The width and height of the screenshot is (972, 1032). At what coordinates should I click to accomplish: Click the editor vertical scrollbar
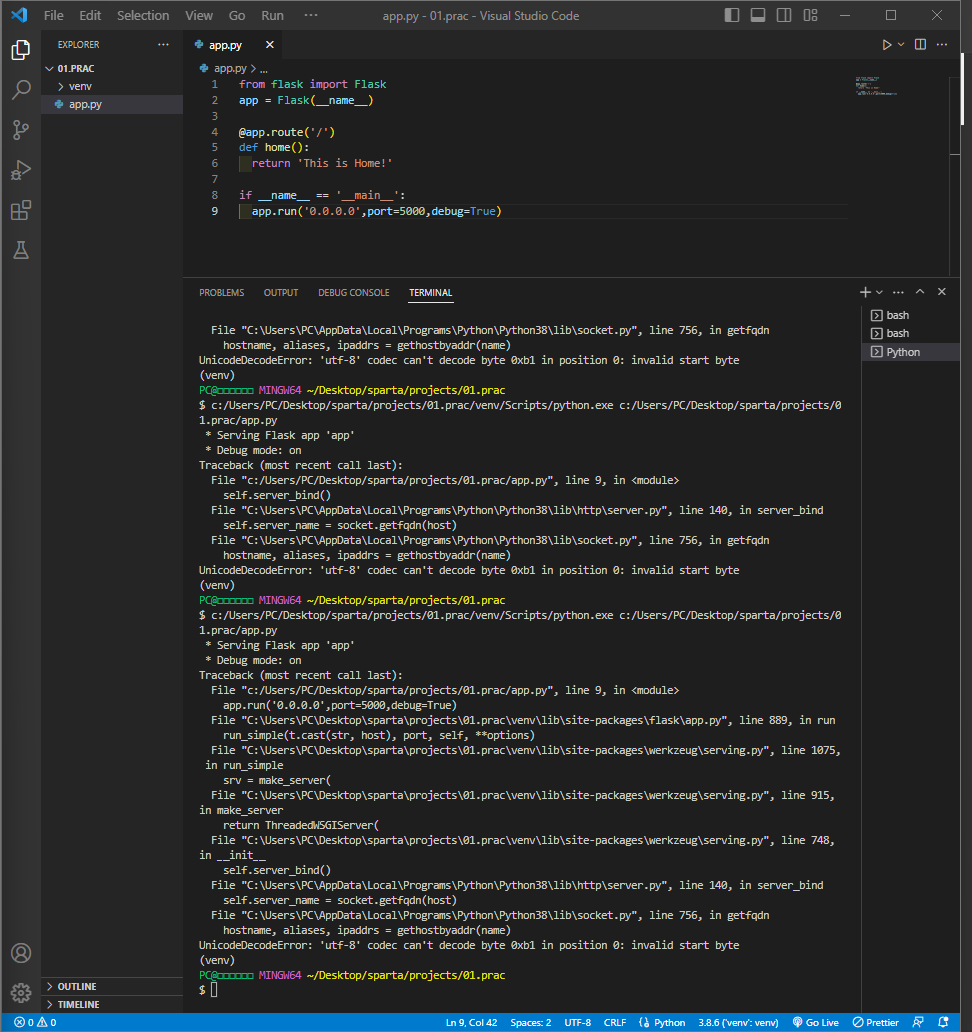(955, 174)
